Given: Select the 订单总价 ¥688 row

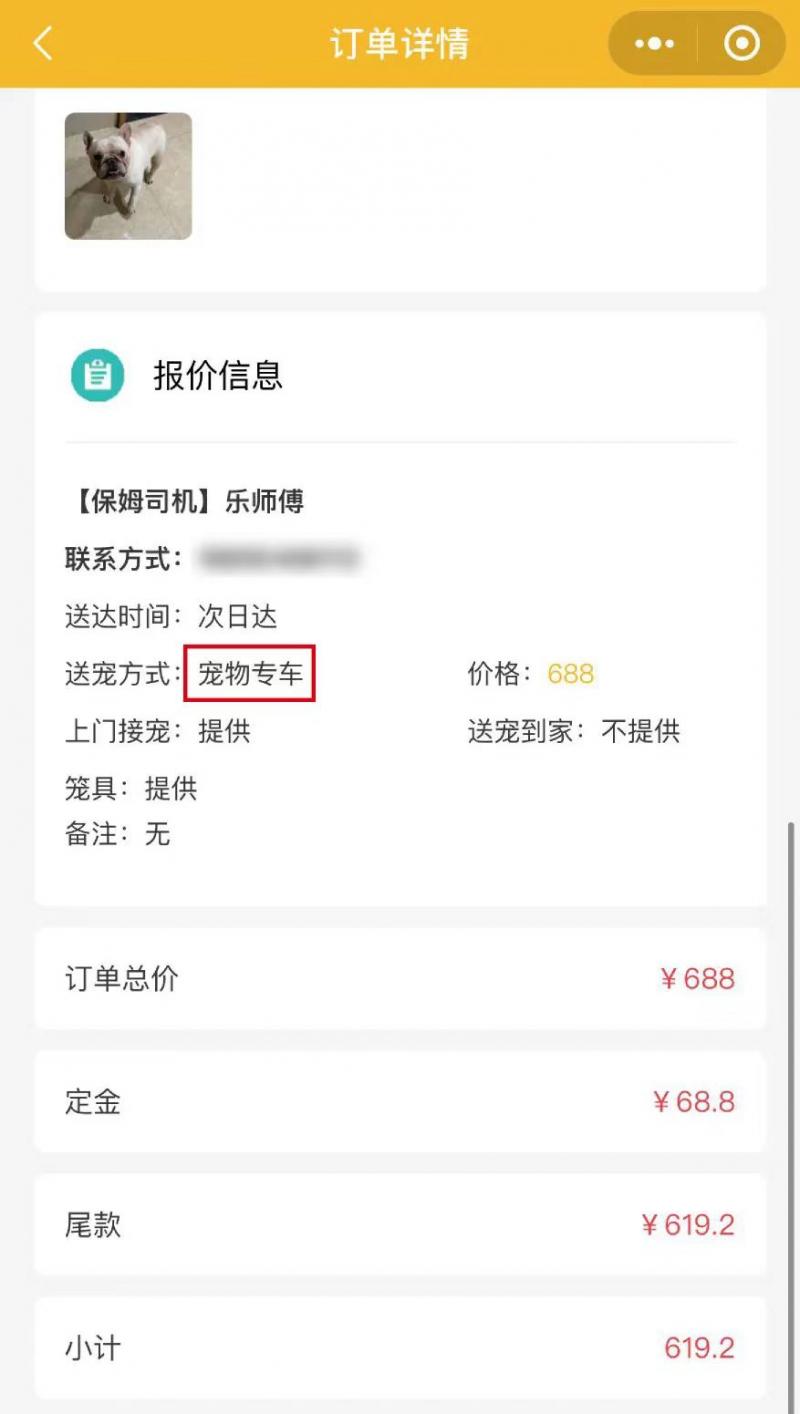Looking at the screenshot, I should pos(400,978).
